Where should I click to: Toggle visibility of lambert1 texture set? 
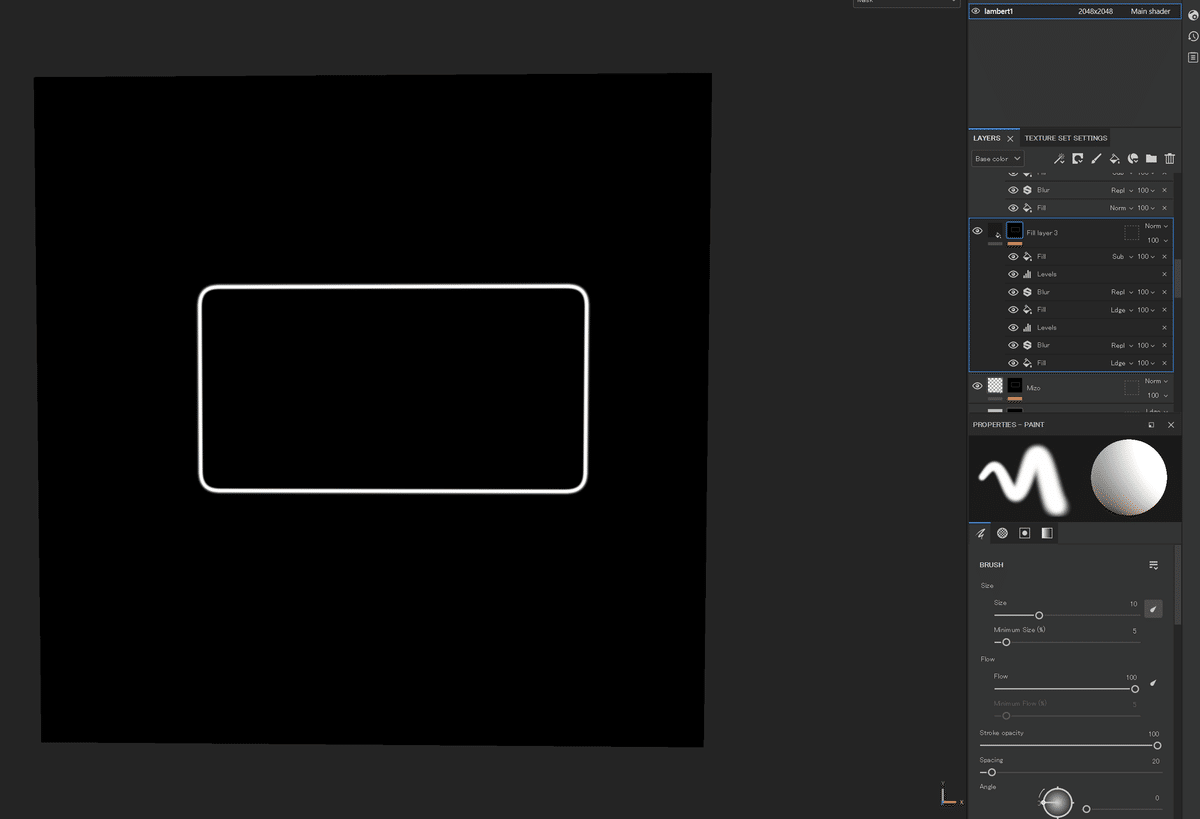pos(976,11)
